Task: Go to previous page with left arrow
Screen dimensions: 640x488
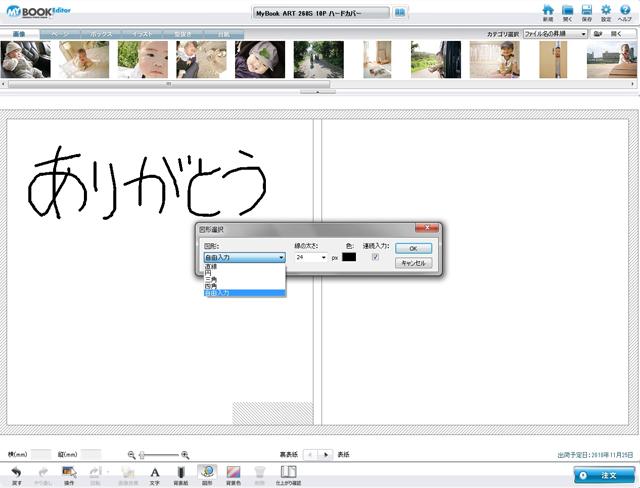Action: pyautogui.click(x=310, y=455)
